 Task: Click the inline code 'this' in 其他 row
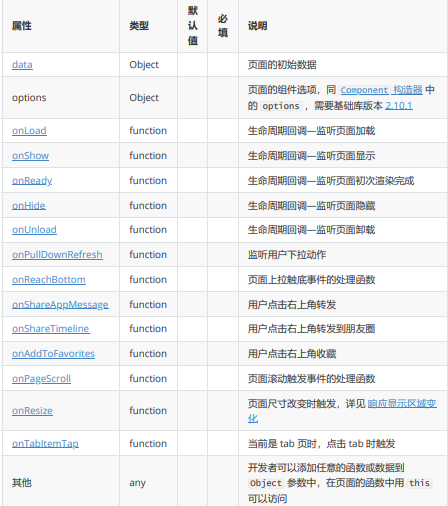(x=419, y=483)
